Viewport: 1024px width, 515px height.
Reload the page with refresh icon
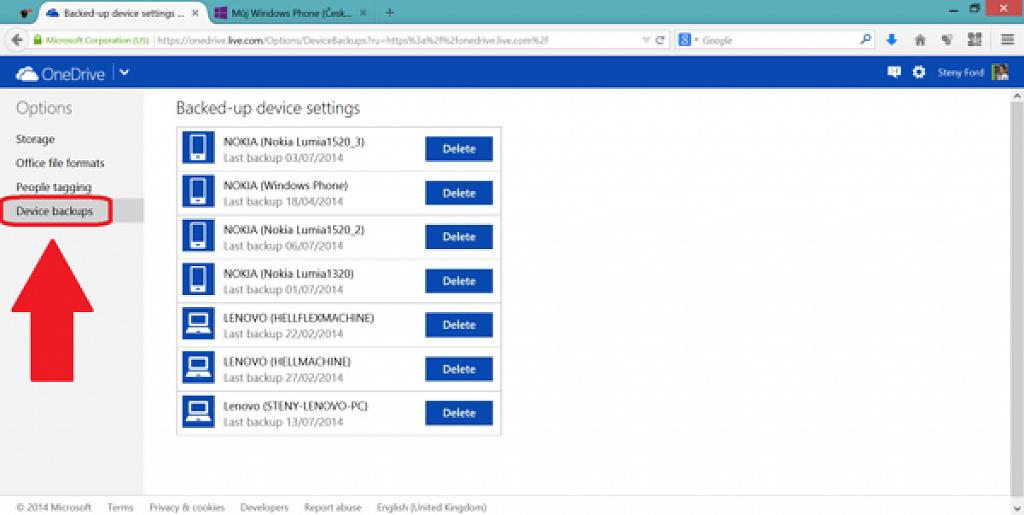[660, 40]
